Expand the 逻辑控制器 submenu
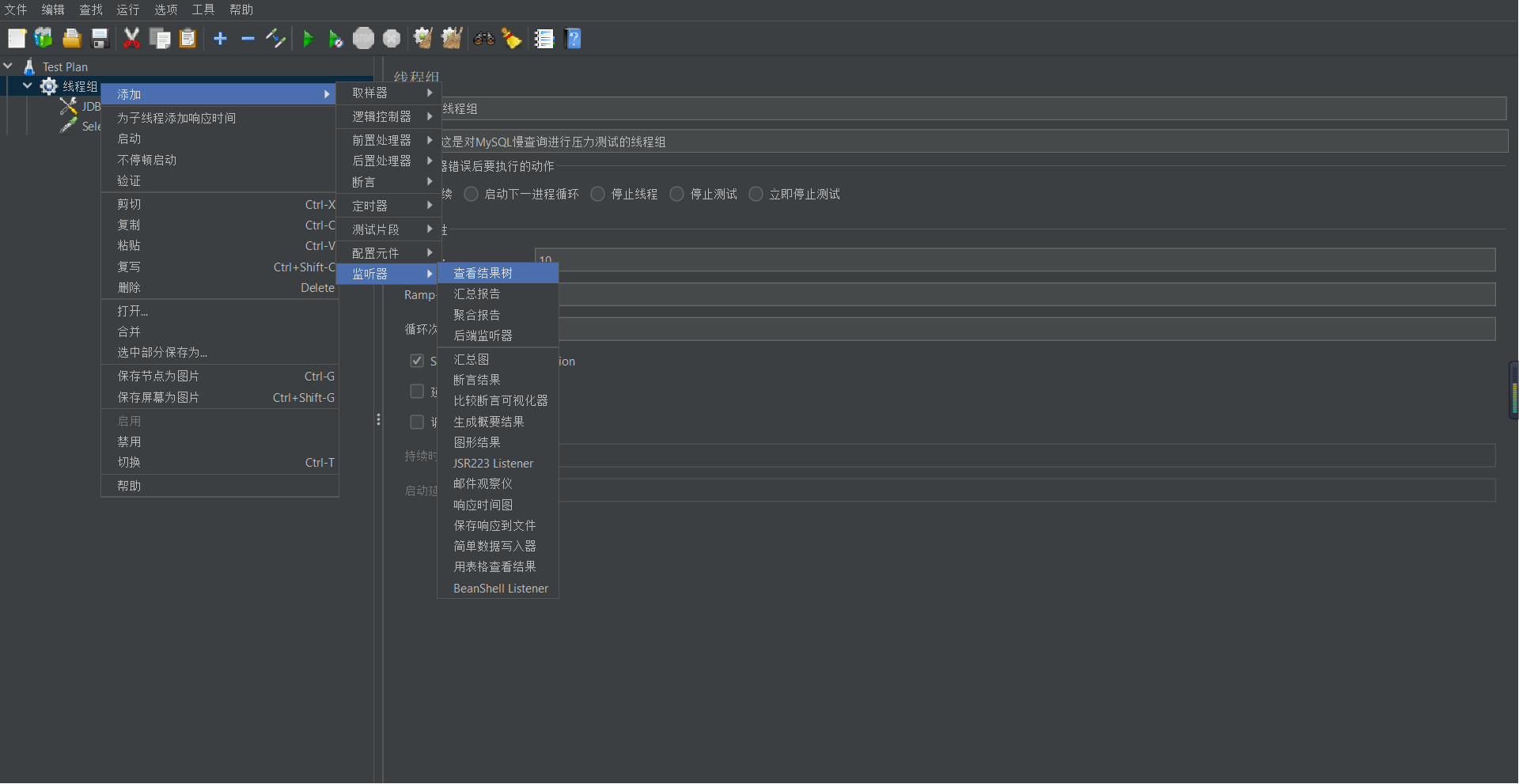The image size is (1519, 784). tap(388, 116)
